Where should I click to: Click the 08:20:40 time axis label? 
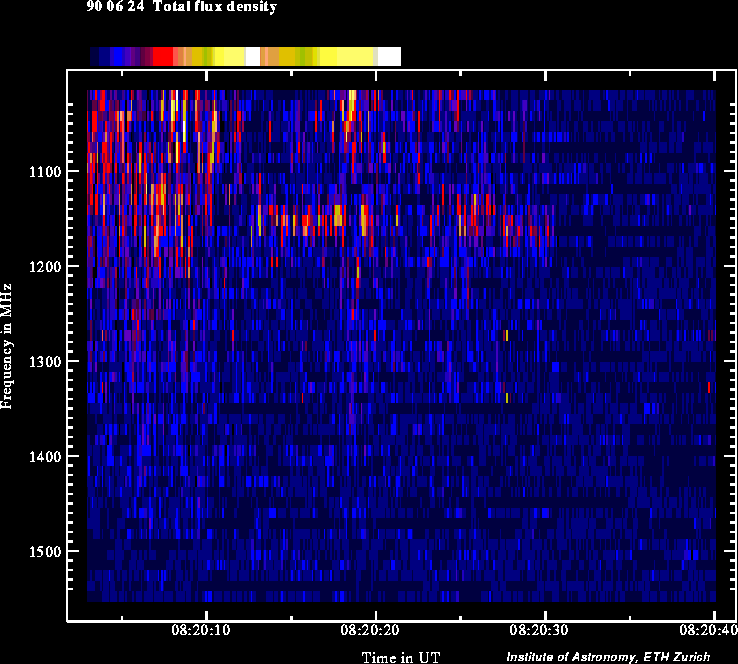click(708, 630)
